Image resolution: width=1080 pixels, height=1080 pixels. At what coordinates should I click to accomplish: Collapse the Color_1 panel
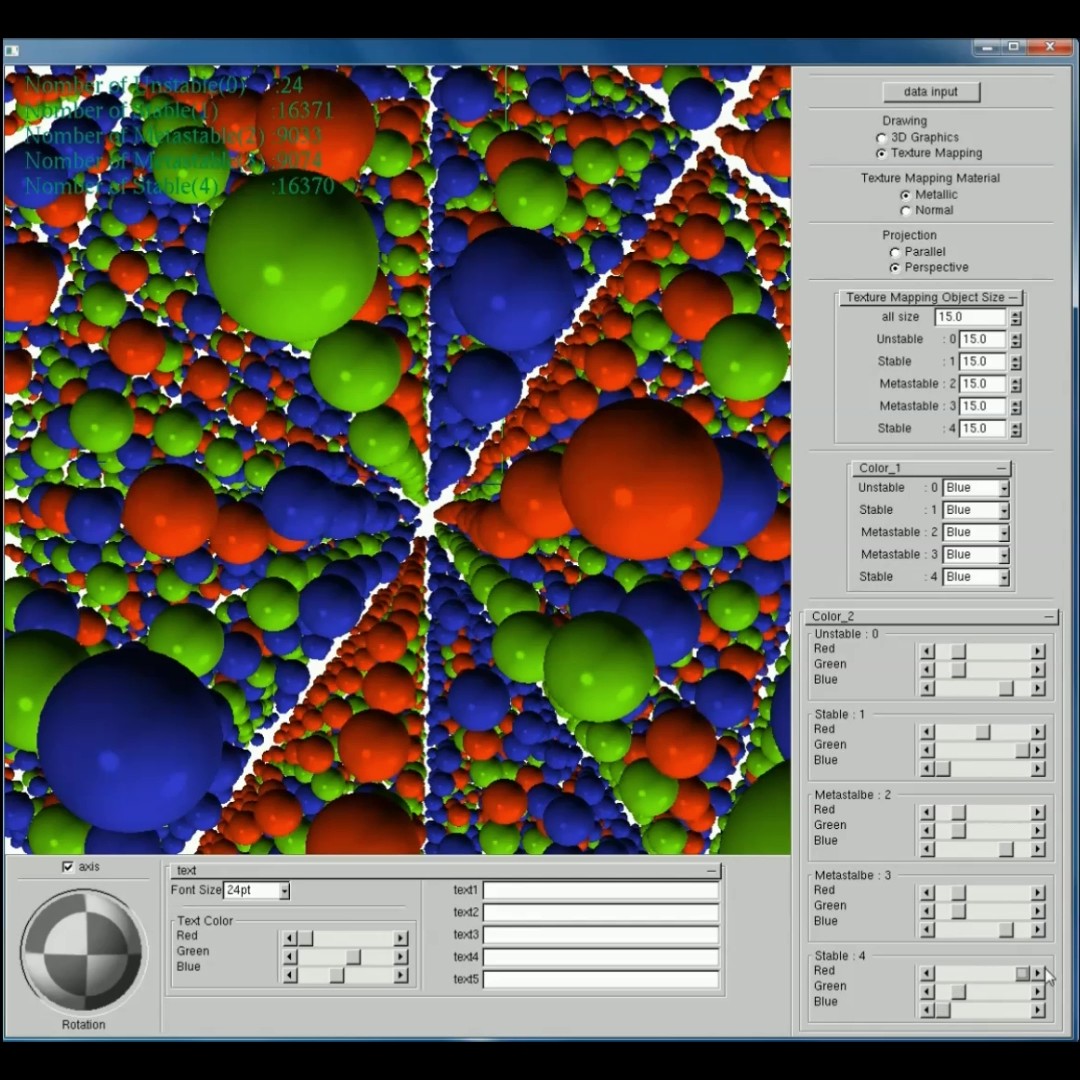[x=1001, y=468]
